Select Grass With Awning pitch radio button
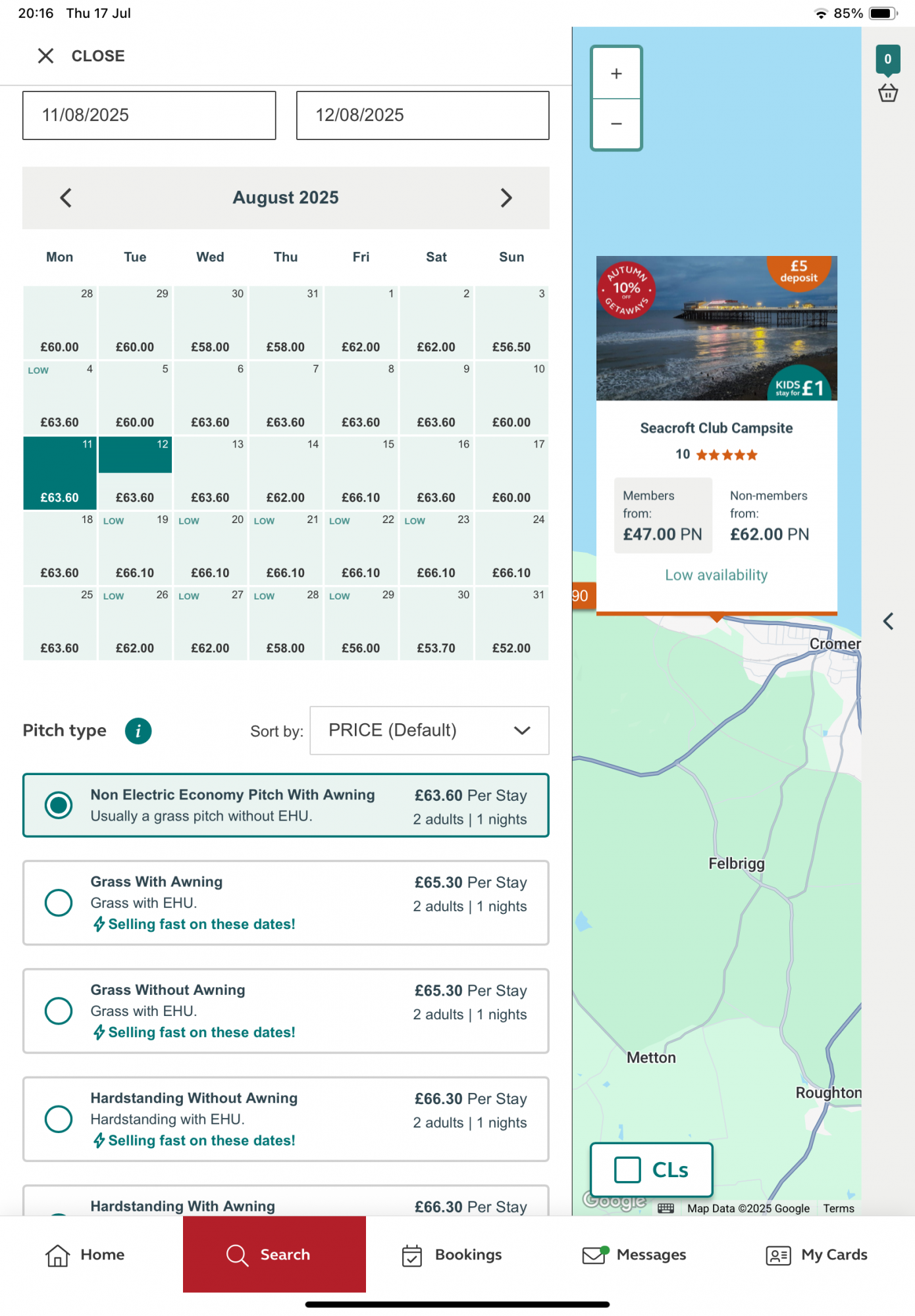This screenshot has width=915, height=1316. coord(59,903)
